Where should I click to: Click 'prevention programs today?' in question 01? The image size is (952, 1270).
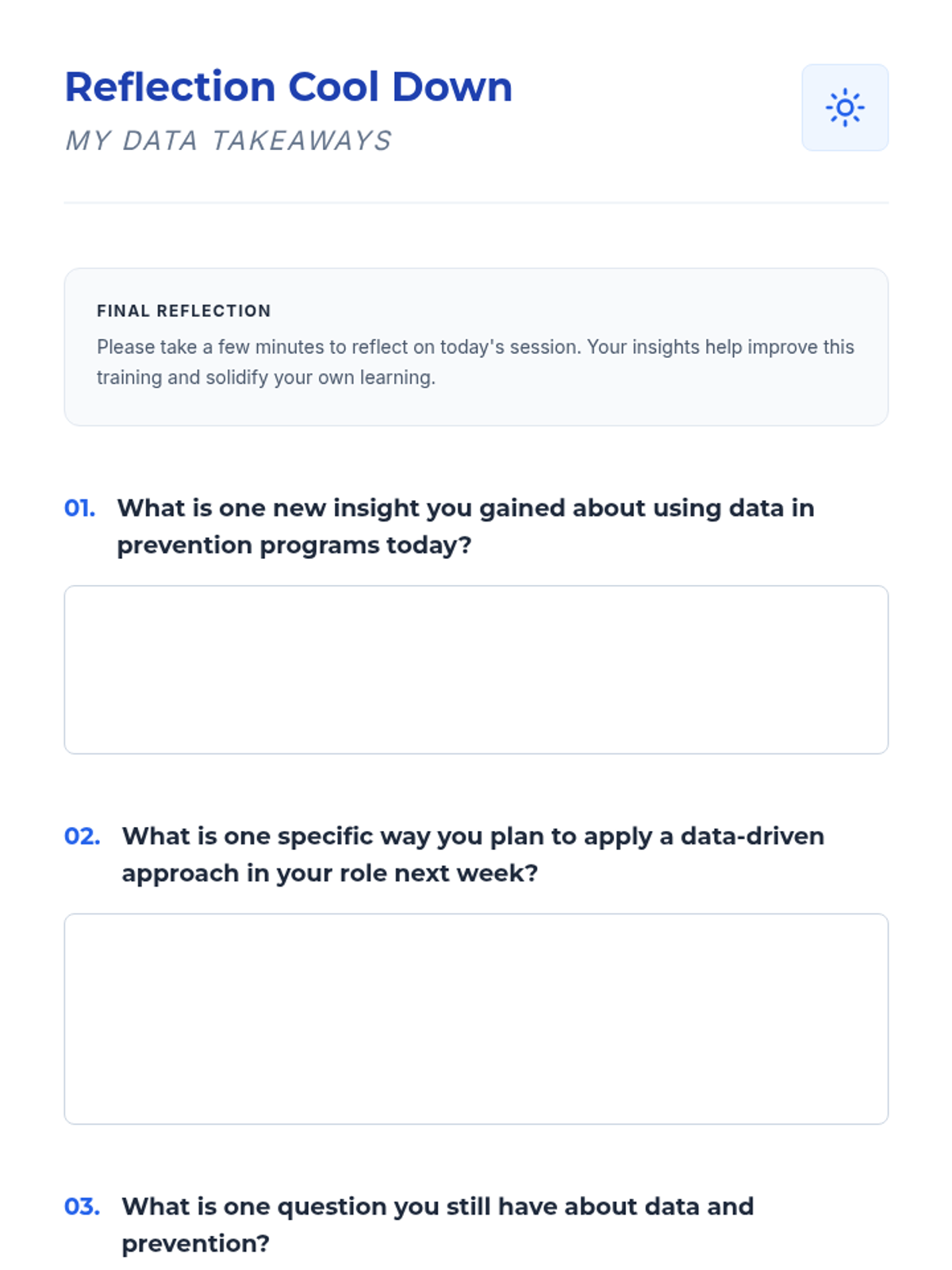294,545
